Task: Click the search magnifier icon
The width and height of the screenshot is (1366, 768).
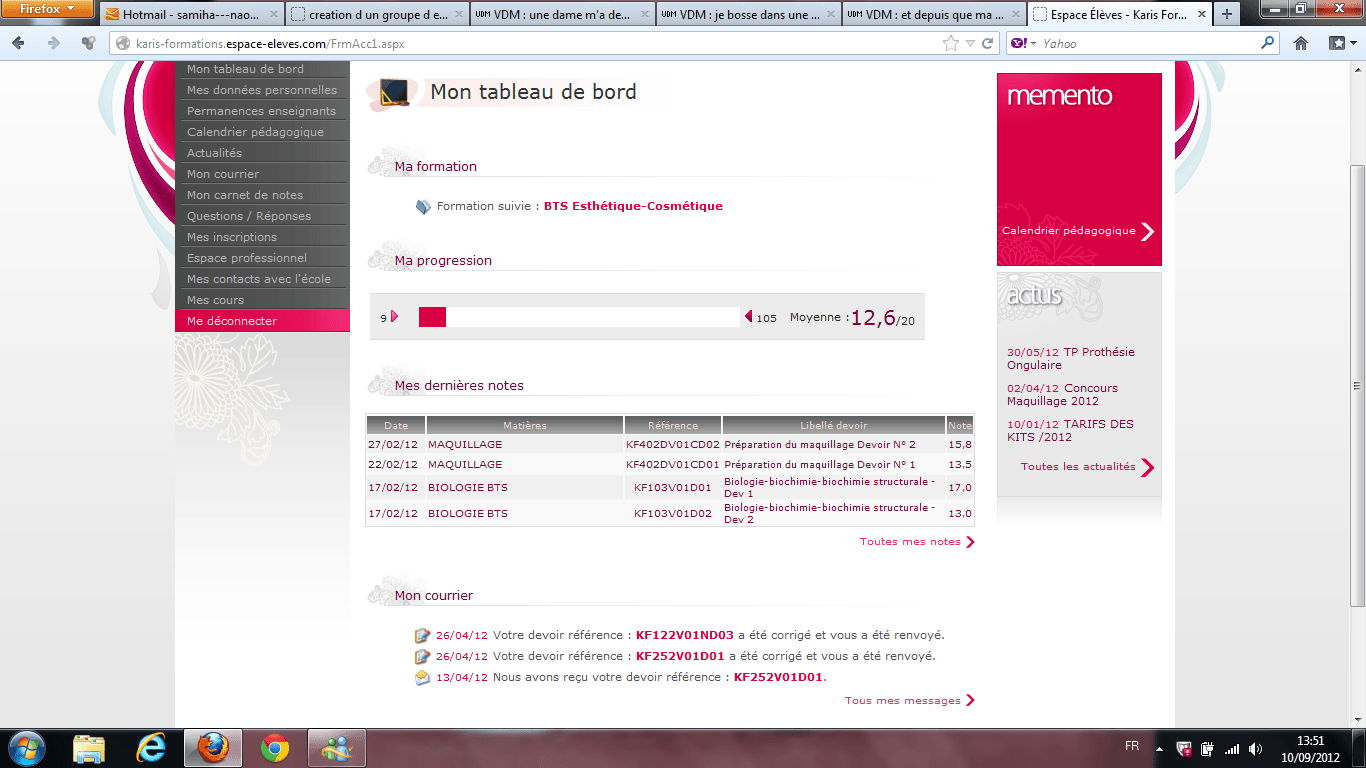Action: (1268, 43)
